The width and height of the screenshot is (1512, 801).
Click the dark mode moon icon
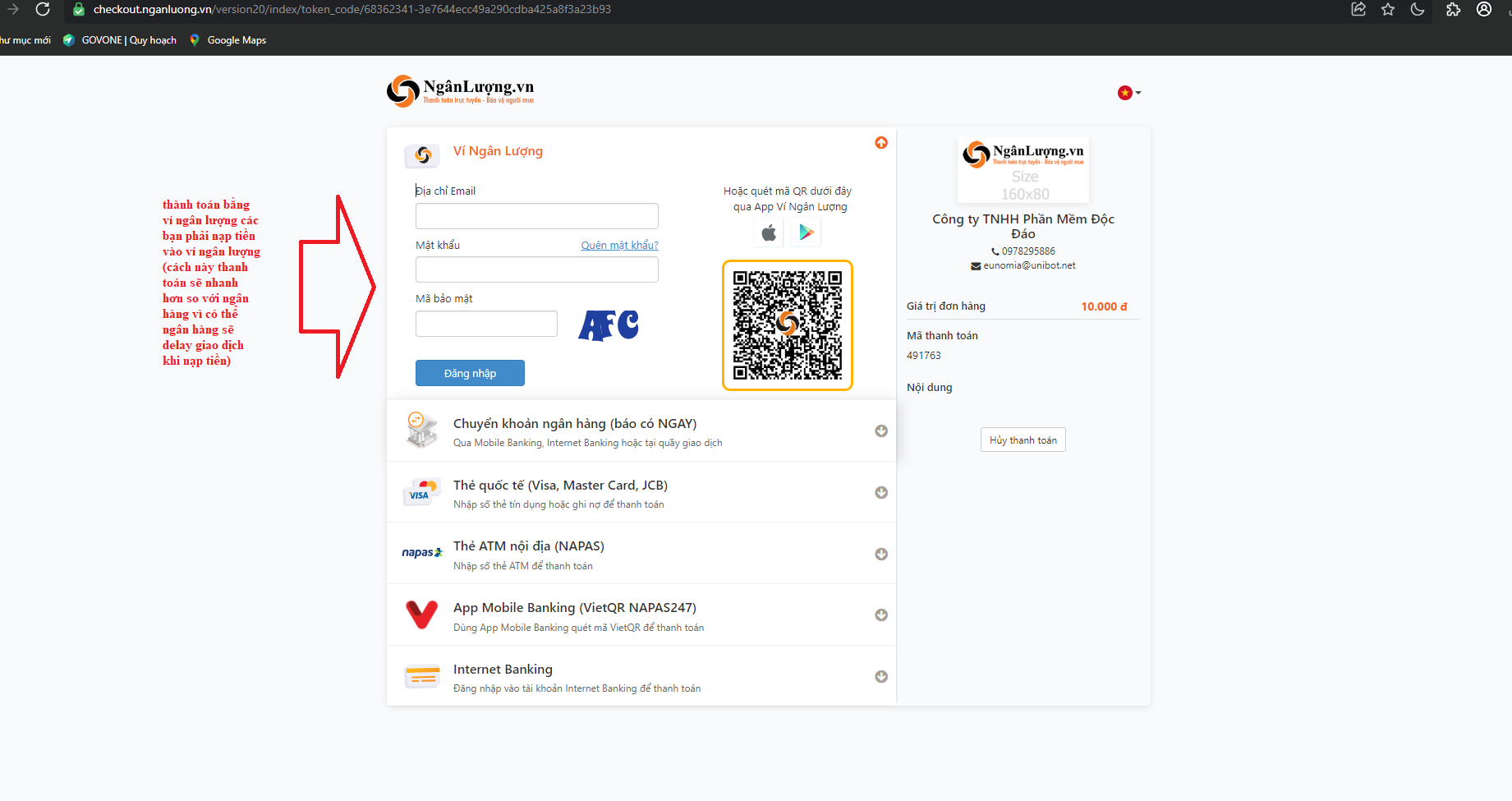(1418, 9)
